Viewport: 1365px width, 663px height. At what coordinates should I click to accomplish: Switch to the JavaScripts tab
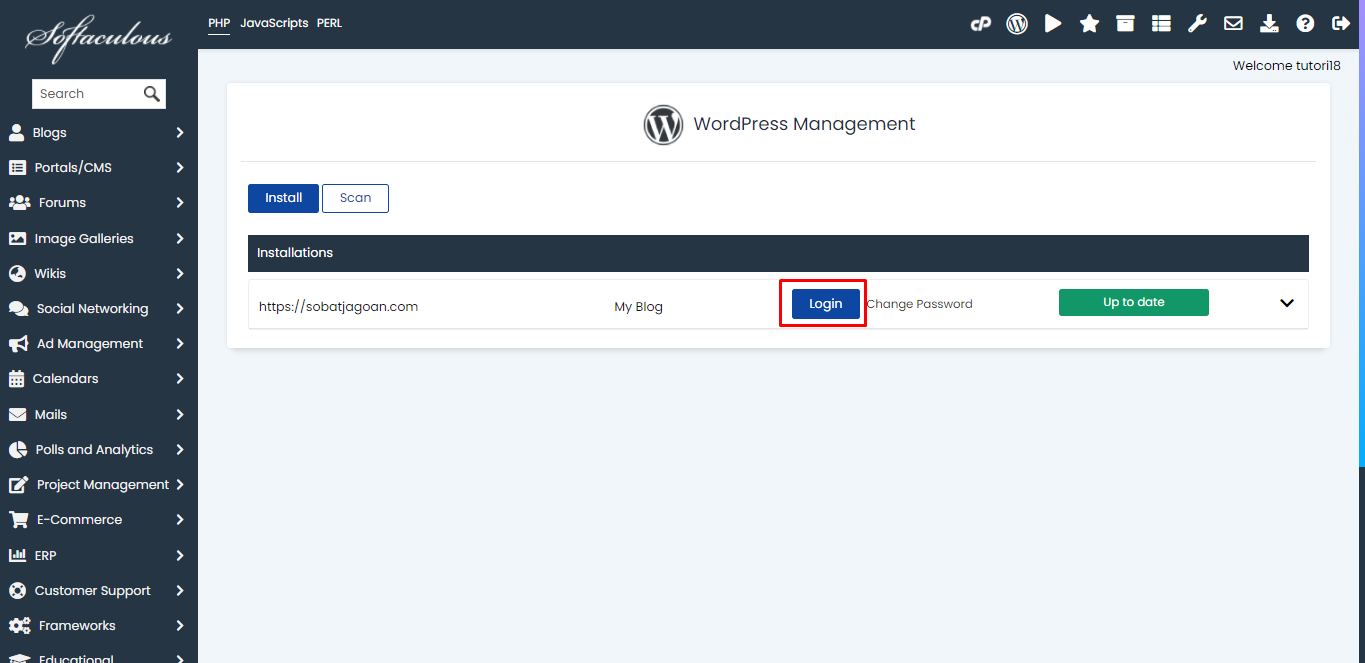pyautogui.click(x=274, y=23)
